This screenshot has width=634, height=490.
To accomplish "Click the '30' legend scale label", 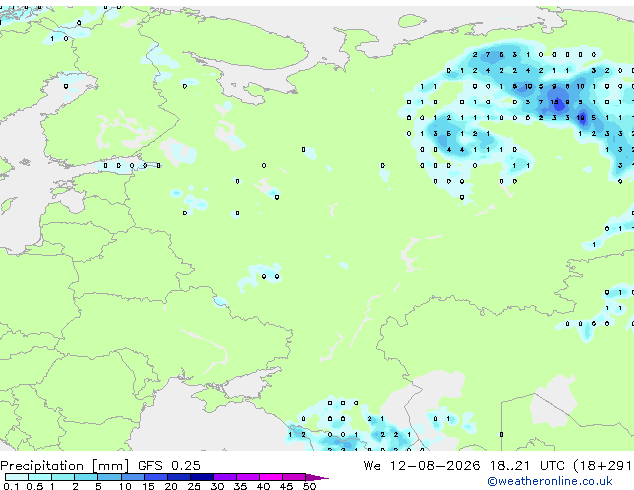I will (x=217, y=486).
